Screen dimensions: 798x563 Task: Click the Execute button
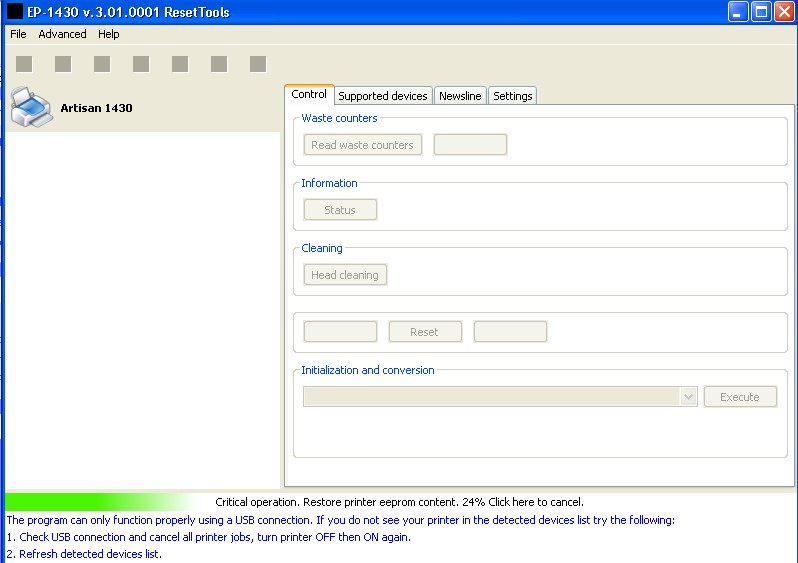pyautogui.click(x=739, y=397)
